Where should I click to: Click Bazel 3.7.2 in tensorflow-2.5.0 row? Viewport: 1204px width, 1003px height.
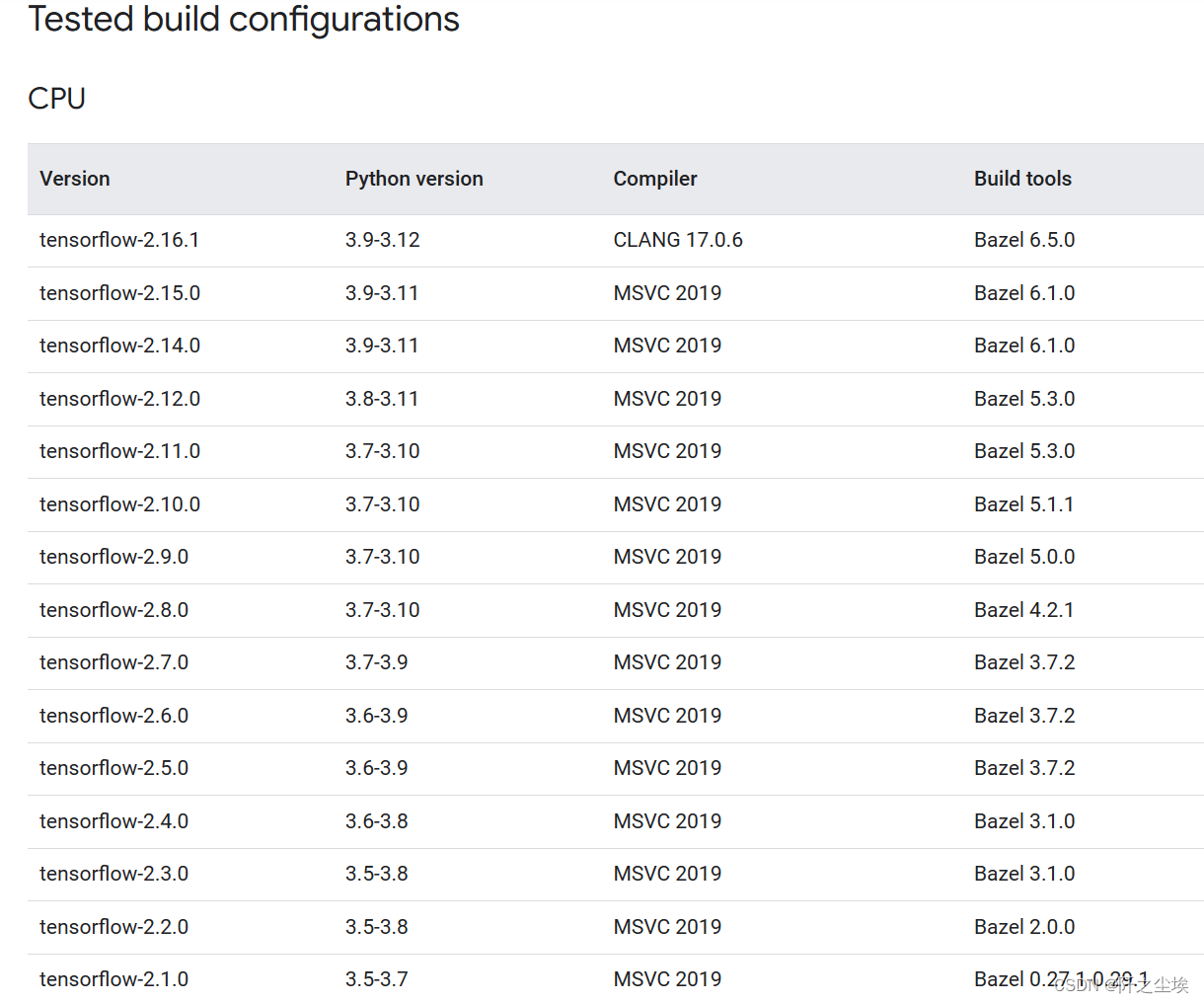[1024, 768]
